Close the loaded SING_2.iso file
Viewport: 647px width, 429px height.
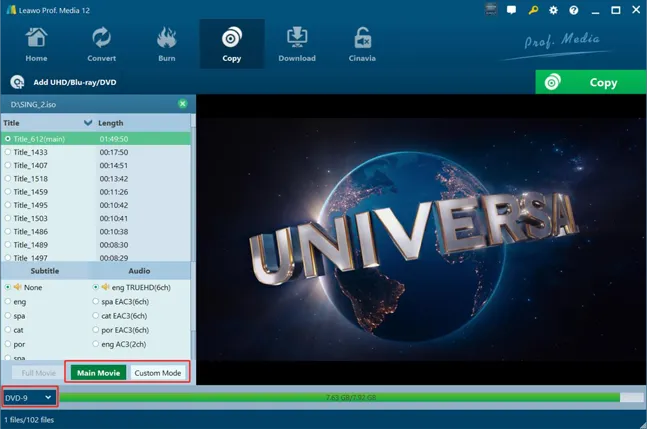[182, 104]
